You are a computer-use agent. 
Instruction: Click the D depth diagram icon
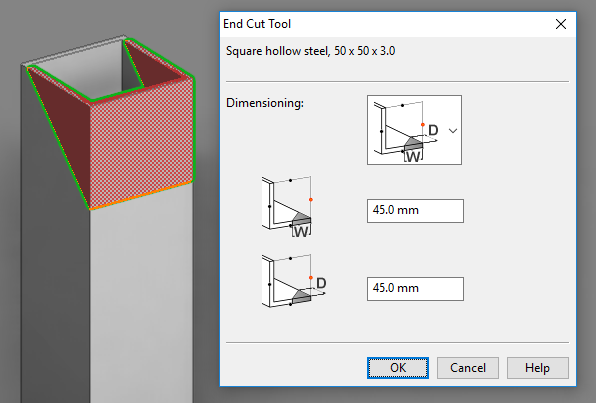(x=294, y=281)
